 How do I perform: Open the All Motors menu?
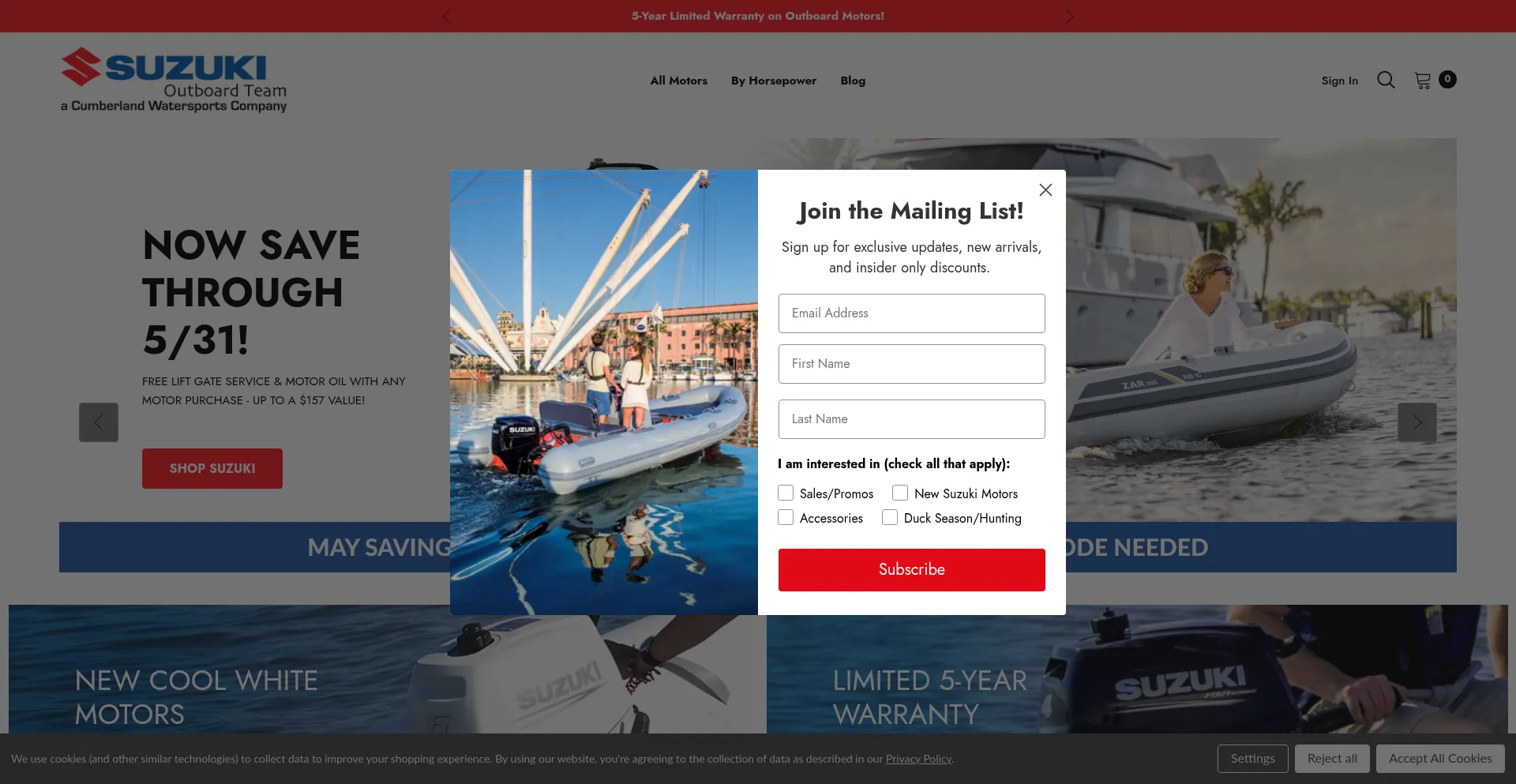pyautogui.click(x=678, y=81)
